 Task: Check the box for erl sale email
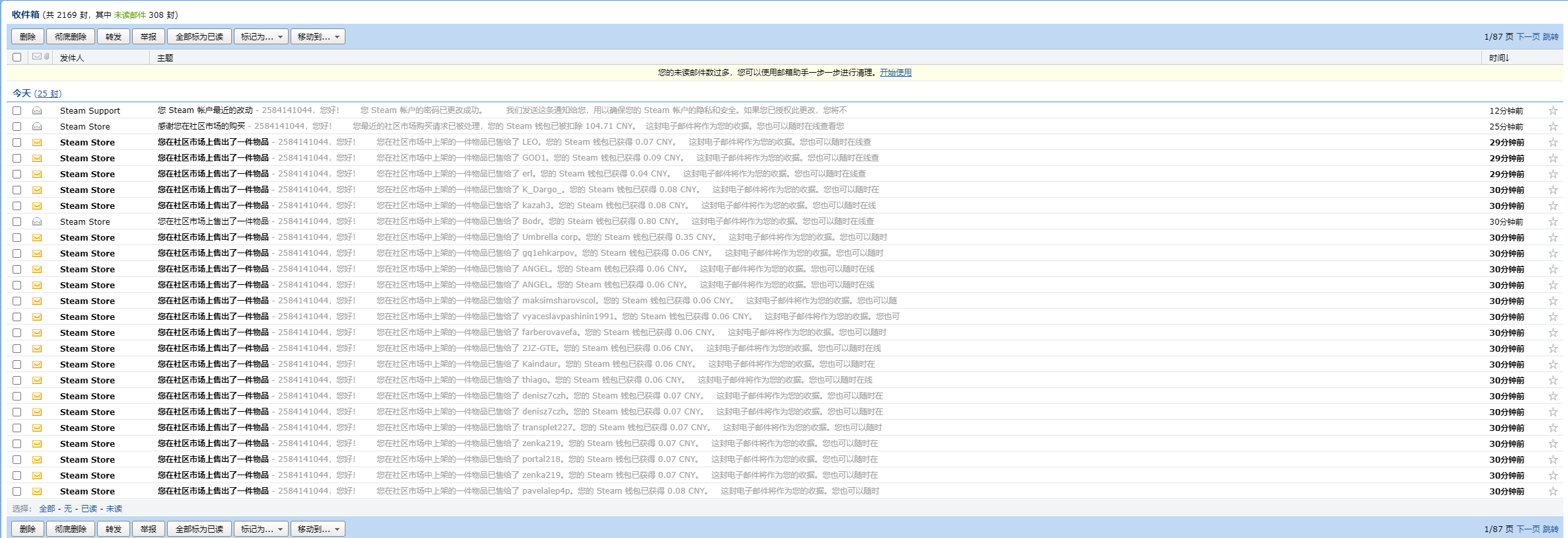pos(17,174)
